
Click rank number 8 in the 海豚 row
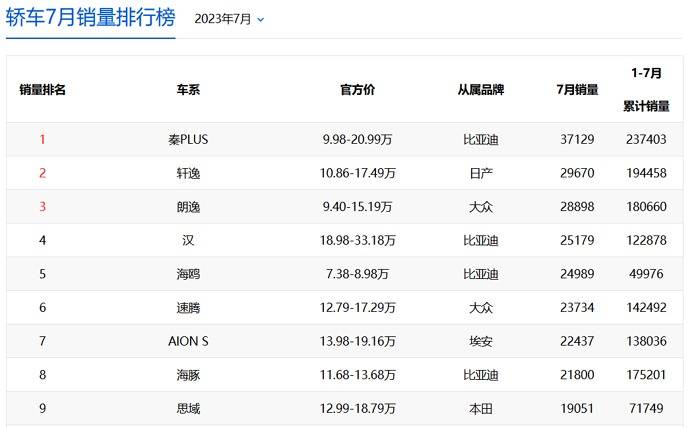click(42, 375)
